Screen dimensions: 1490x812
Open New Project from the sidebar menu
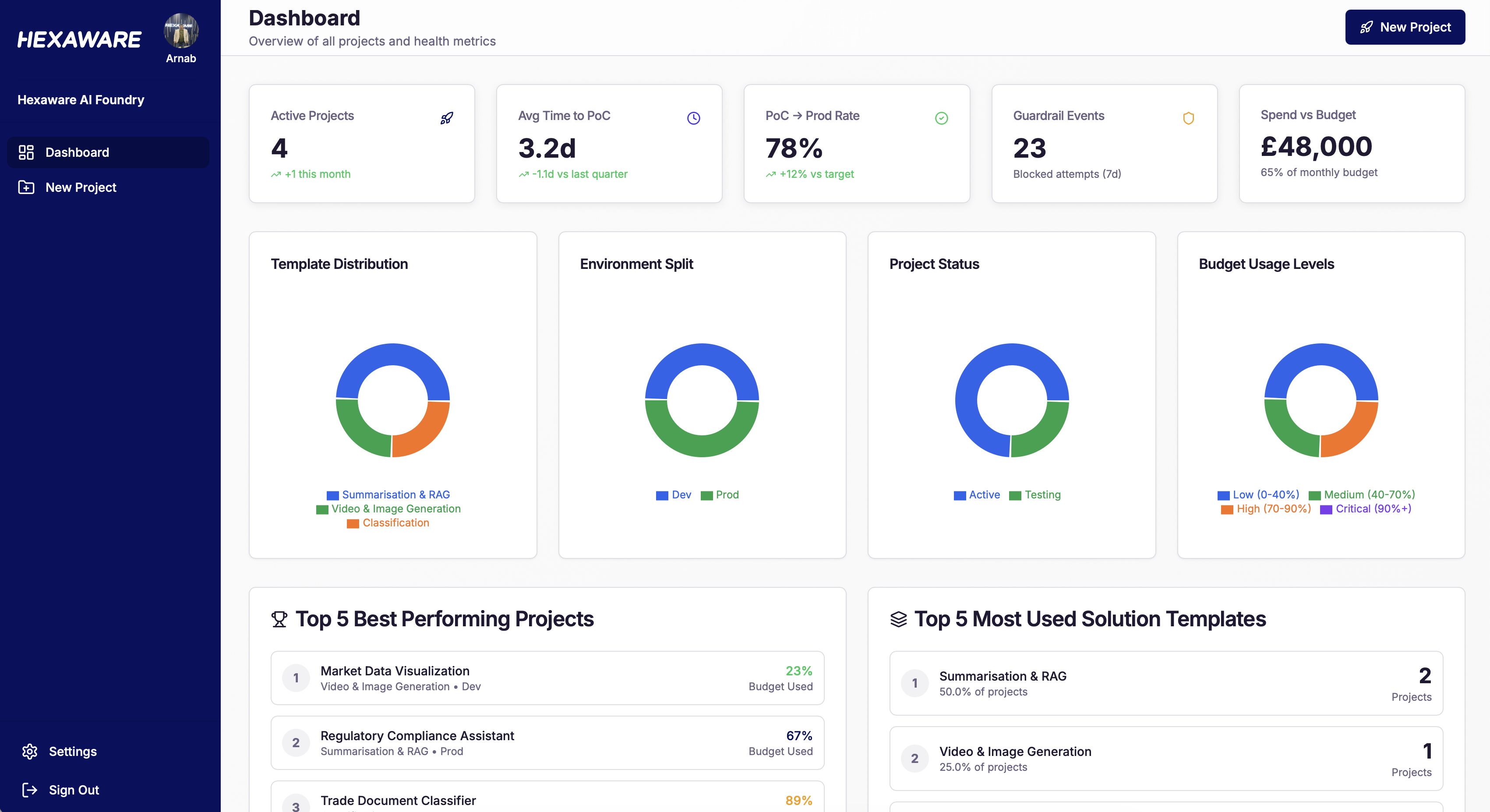(81, 187)
